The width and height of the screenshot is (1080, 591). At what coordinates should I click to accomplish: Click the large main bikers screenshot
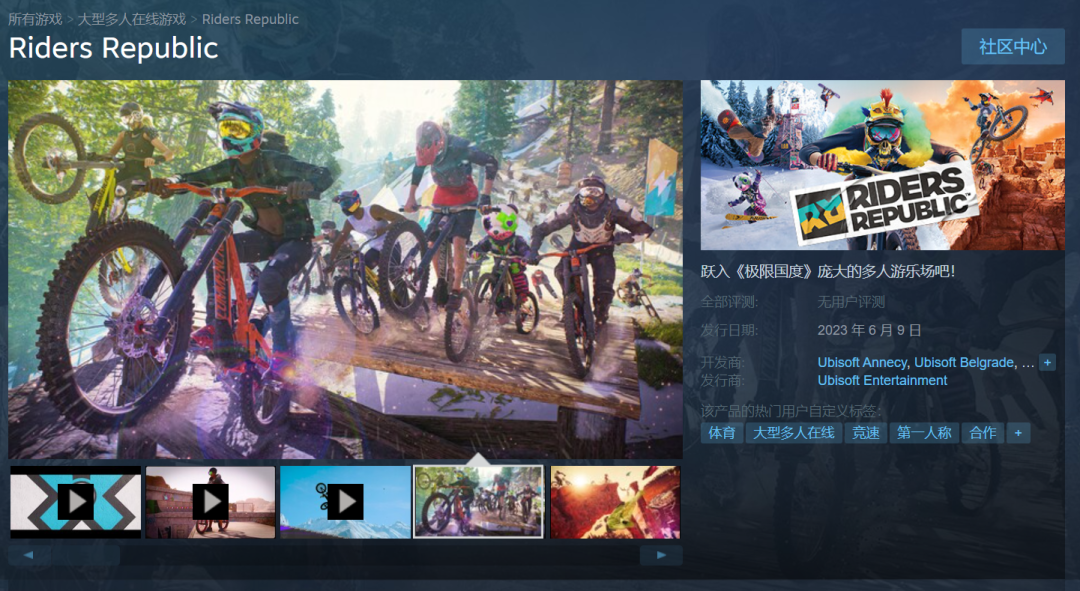pos(345,269)
